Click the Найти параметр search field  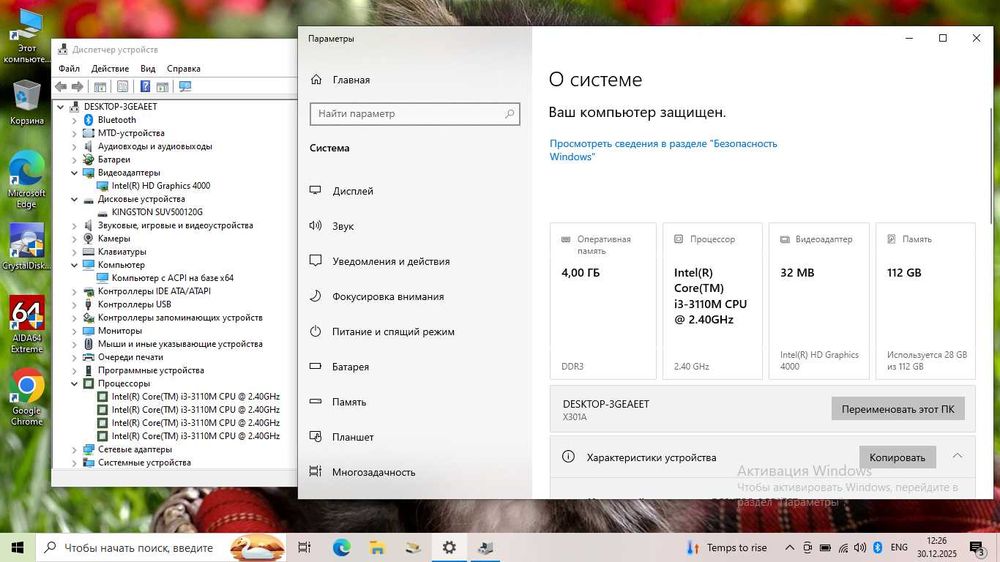pos(415,114)
